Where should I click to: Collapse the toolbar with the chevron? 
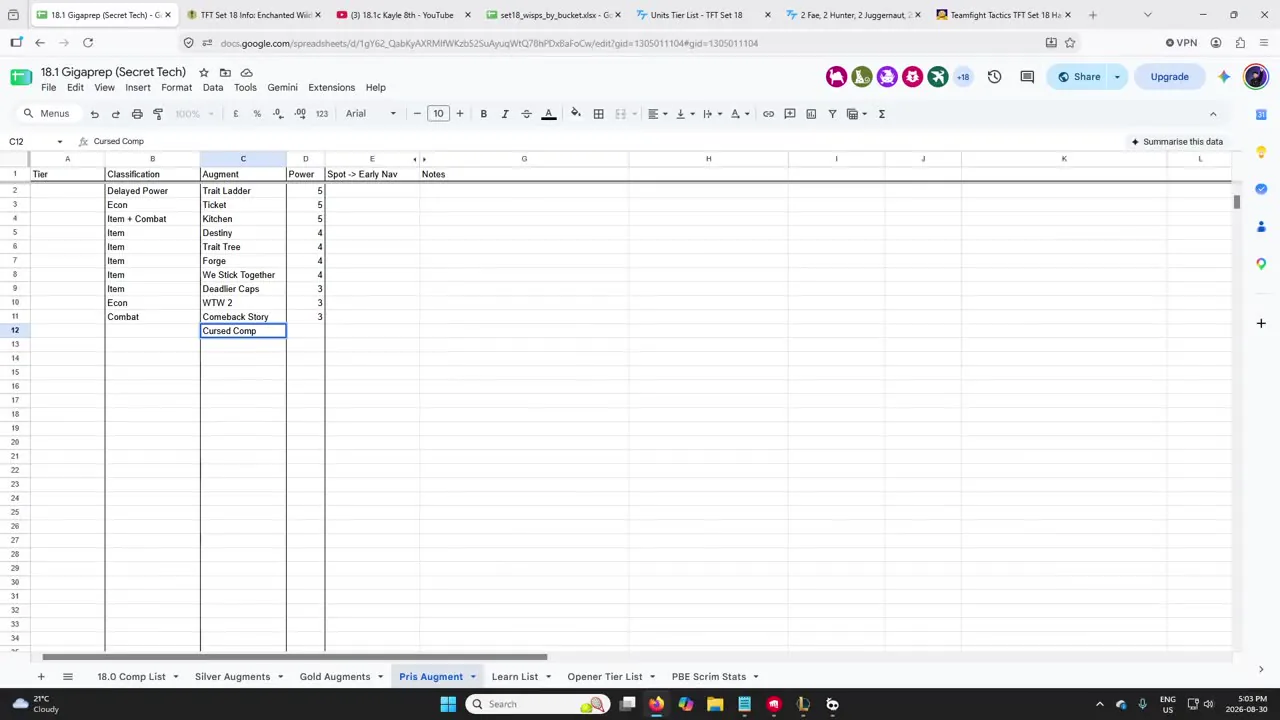click(1213, 114)
